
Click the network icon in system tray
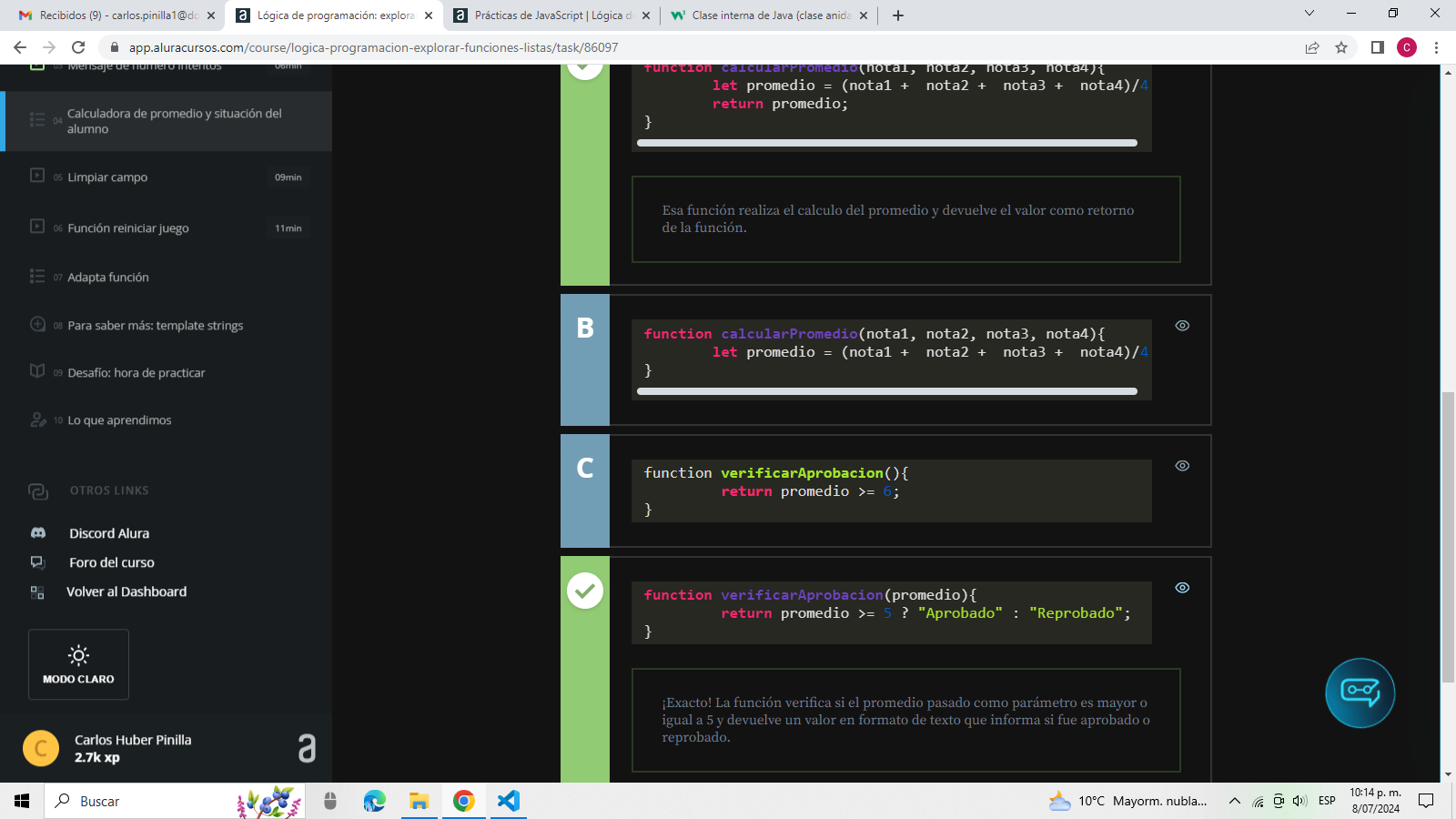coord(1258,801)
